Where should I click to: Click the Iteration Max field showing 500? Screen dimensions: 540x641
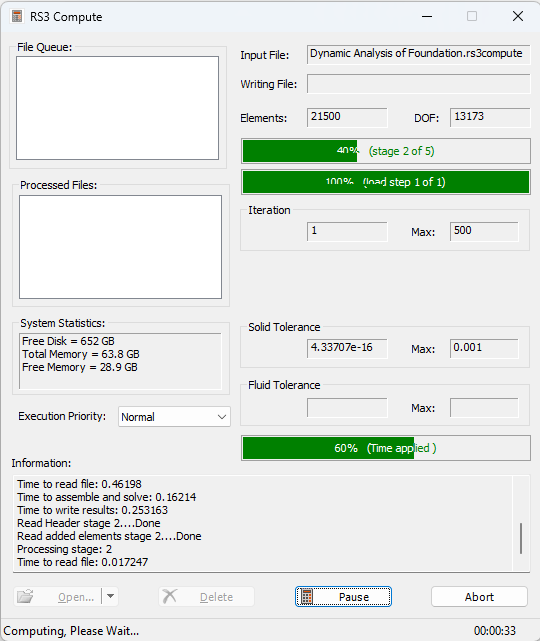(484, 232)
